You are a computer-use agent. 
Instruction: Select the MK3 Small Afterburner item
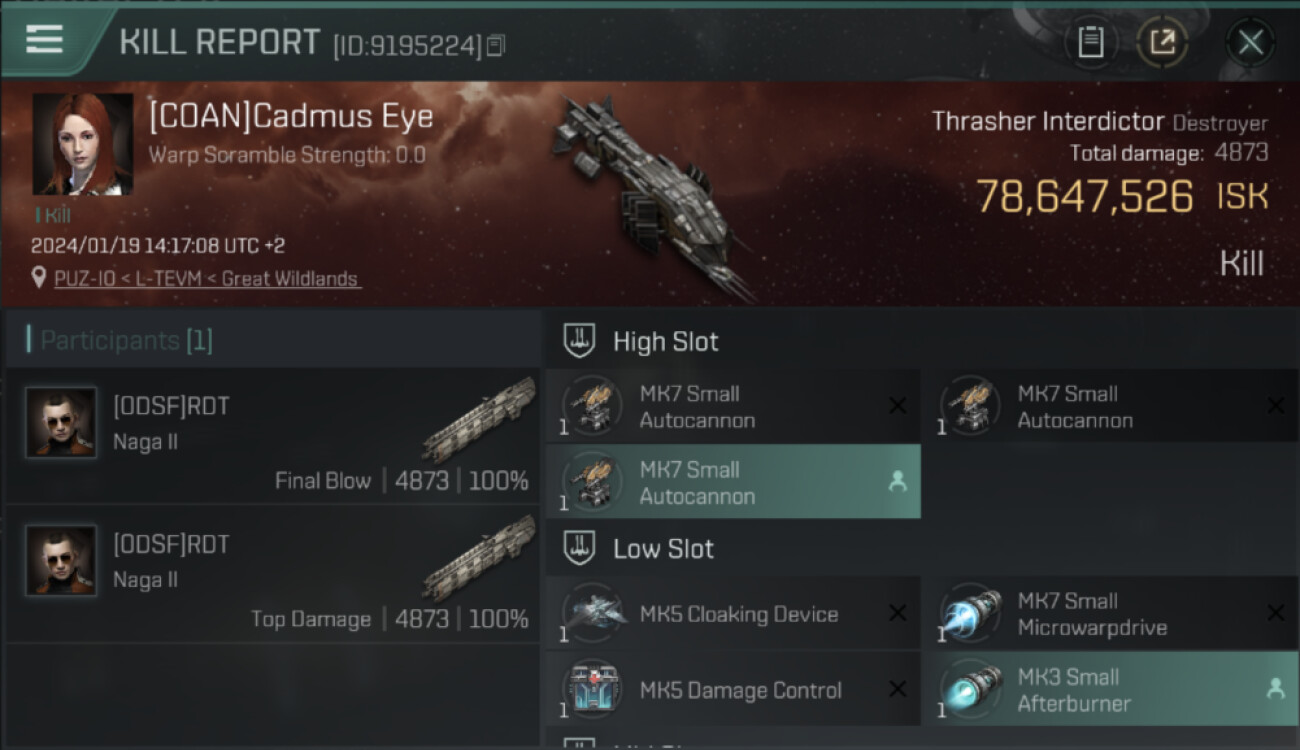1110,690
